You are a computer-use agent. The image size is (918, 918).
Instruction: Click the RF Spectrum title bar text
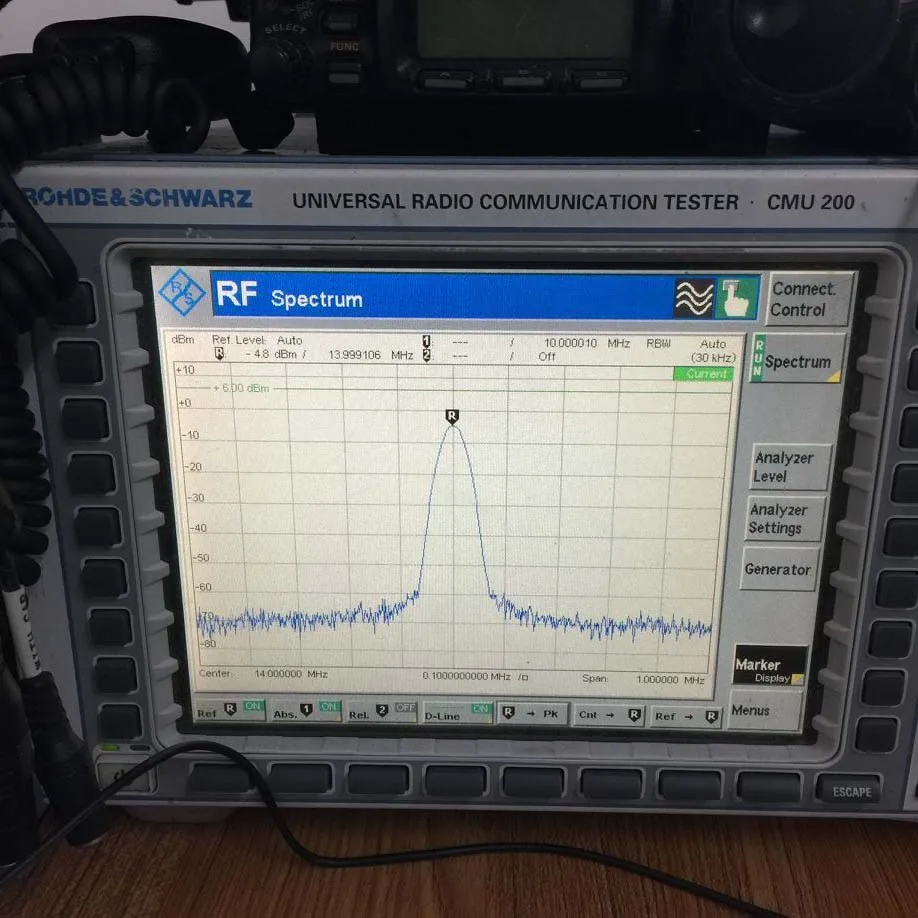[289, 295]
